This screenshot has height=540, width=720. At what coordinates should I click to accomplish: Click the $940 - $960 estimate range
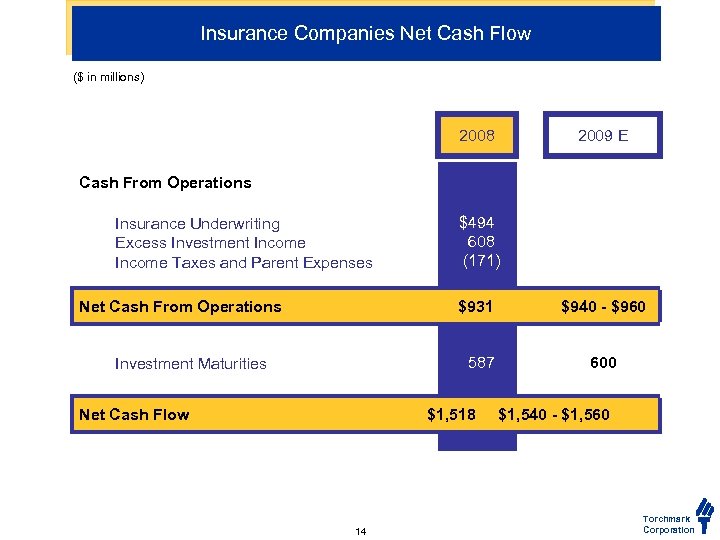(603, 307)
